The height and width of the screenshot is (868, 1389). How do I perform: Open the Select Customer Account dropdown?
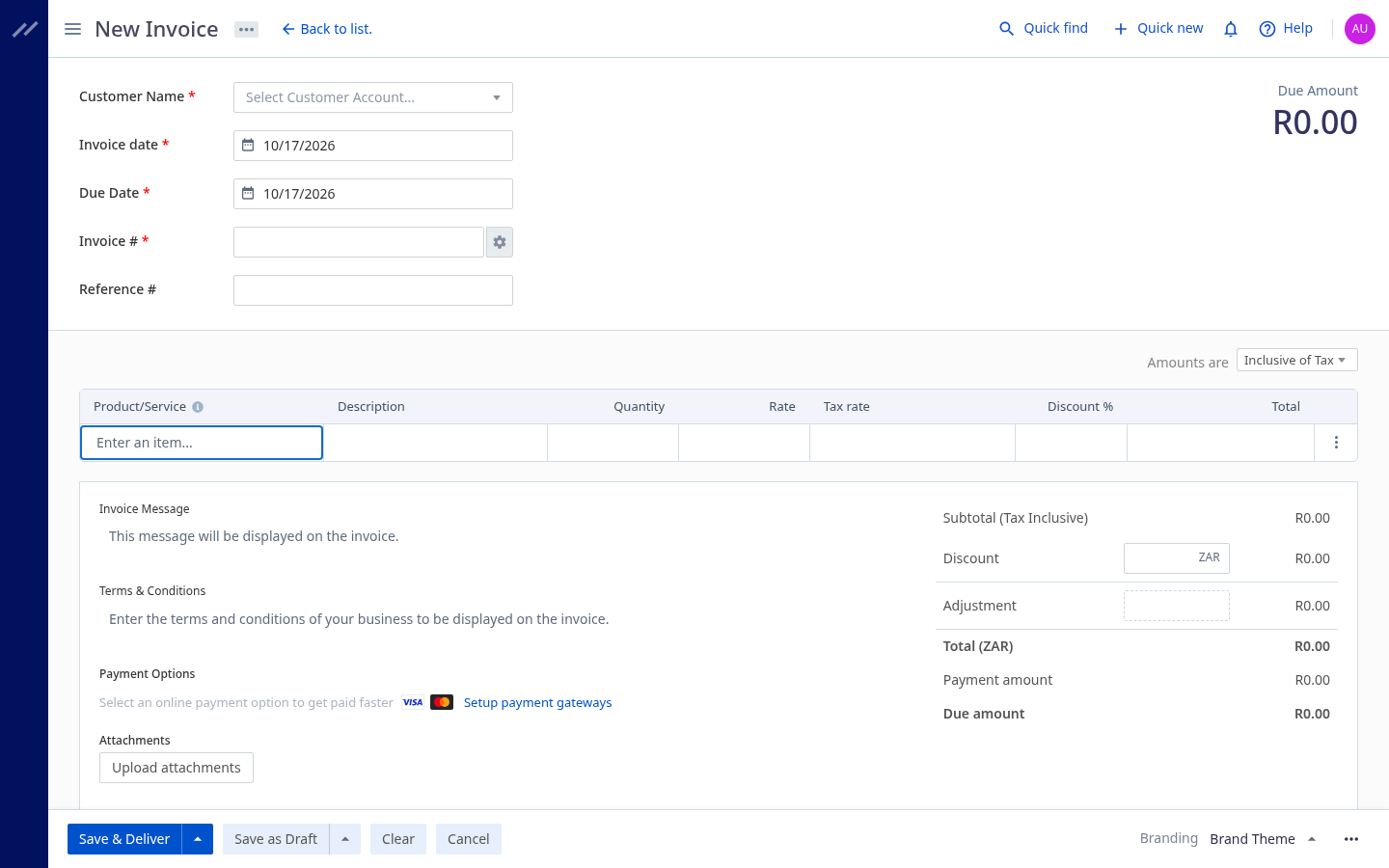click(x=373, y=97)
